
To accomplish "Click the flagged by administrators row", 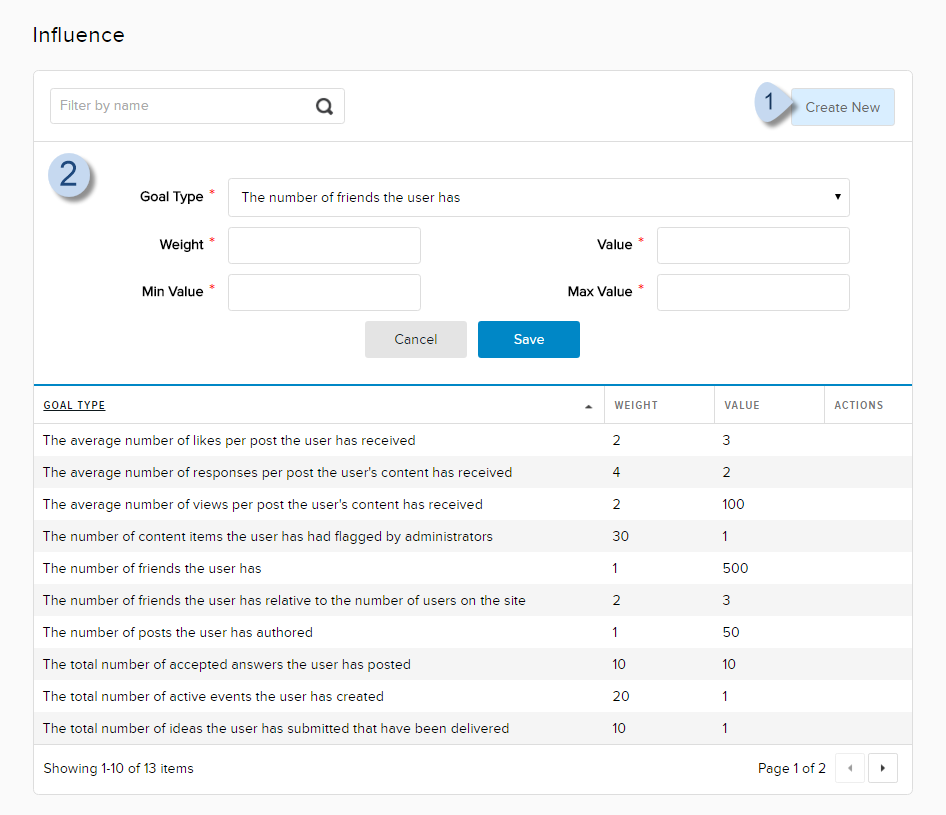I will pyautogui.click(x=268, y=536).
